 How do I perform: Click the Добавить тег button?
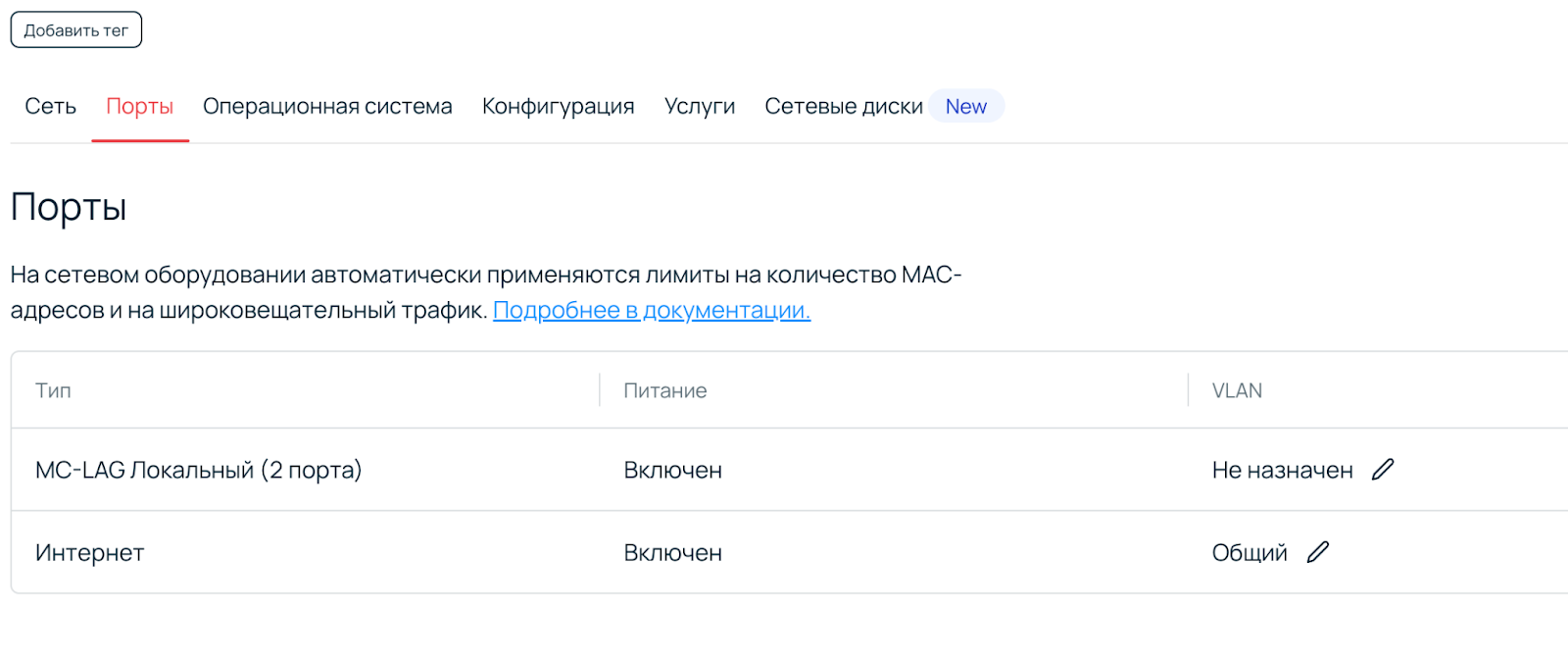point(76,30)
